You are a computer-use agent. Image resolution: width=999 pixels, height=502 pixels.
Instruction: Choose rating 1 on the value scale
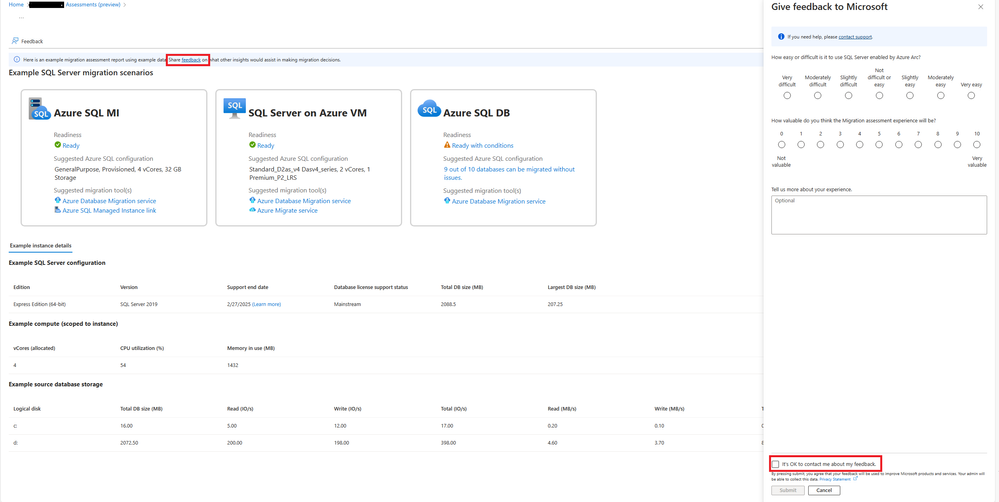tap(801, 145)
